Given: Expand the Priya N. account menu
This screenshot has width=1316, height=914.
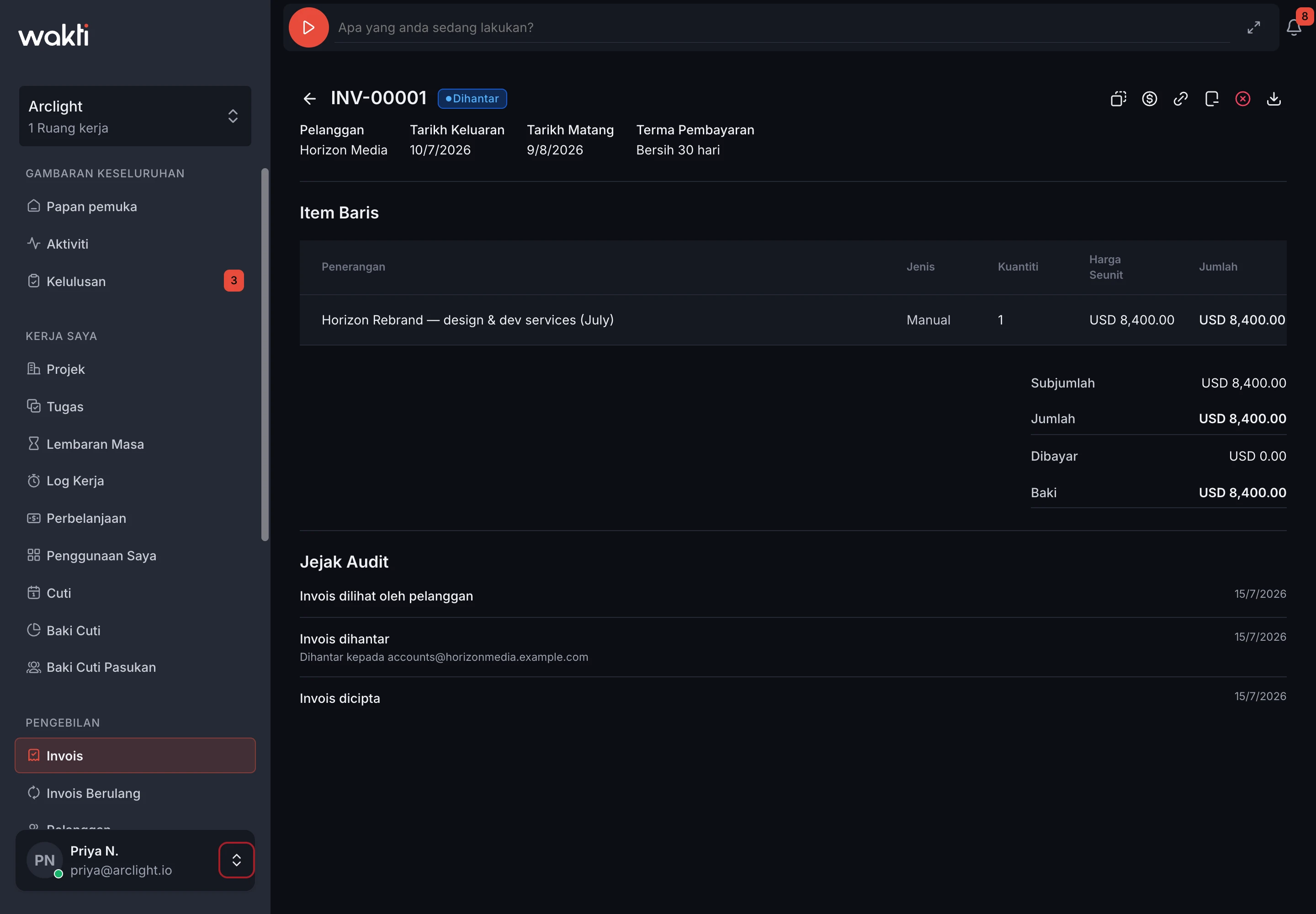Looking at the screenshot, I should tap(236, 860).
